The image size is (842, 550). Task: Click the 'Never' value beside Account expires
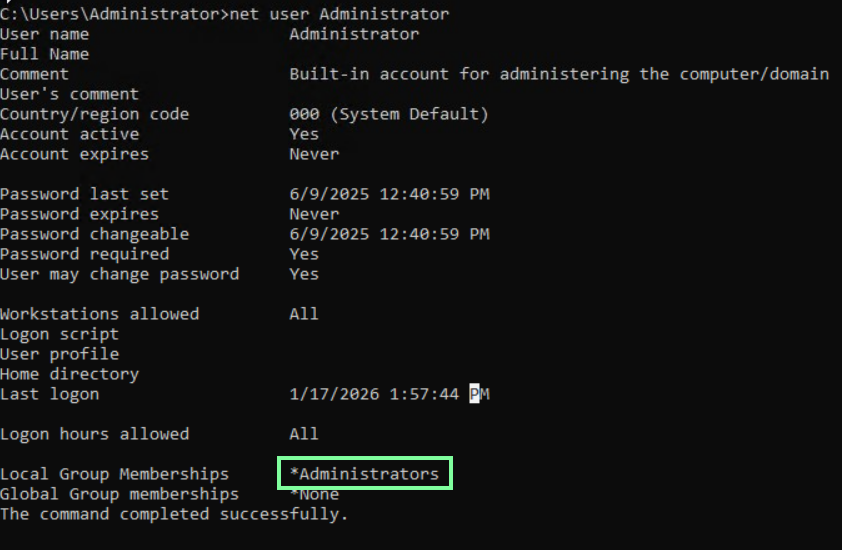pyautogui.click(x=314, y=154)
